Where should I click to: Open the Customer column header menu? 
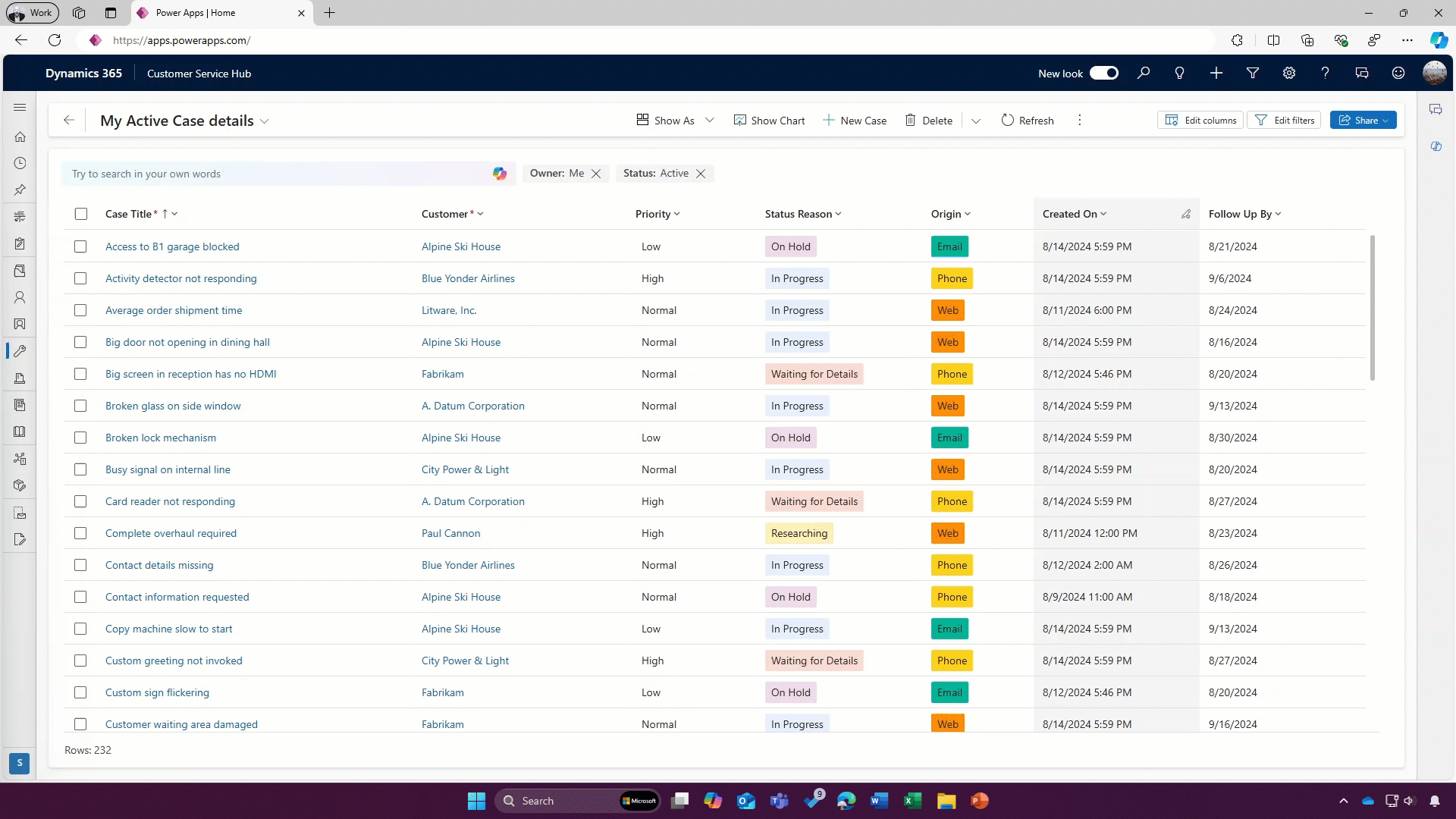481,214
